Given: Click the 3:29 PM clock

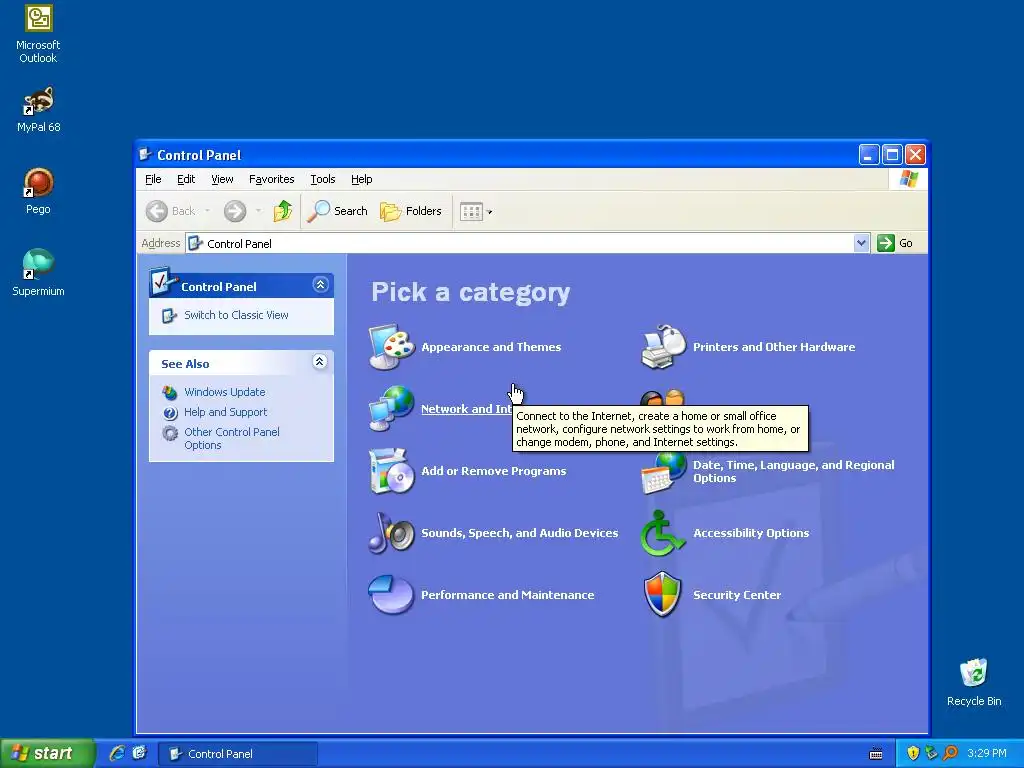Looking at the screenshot, I should pyautogui.click(x=987, y=753).
